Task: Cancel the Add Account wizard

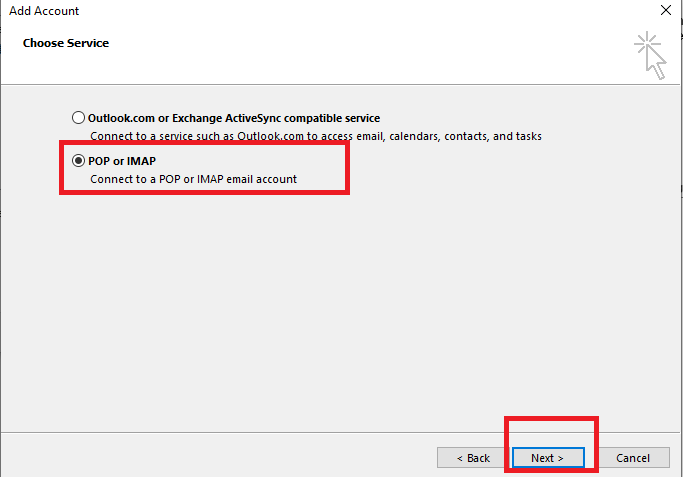Action: 633,458
